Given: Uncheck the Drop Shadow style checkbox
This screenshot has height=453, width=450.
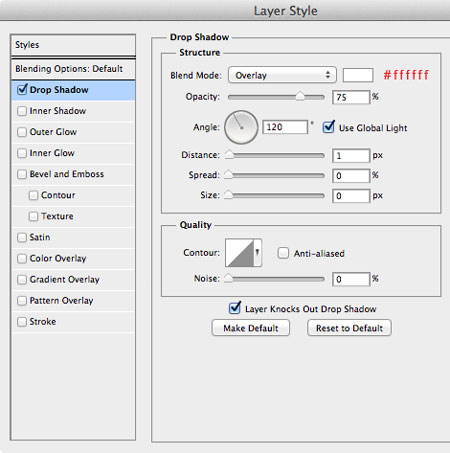Looking at the screenshot, I should click(x=22, y=89).
